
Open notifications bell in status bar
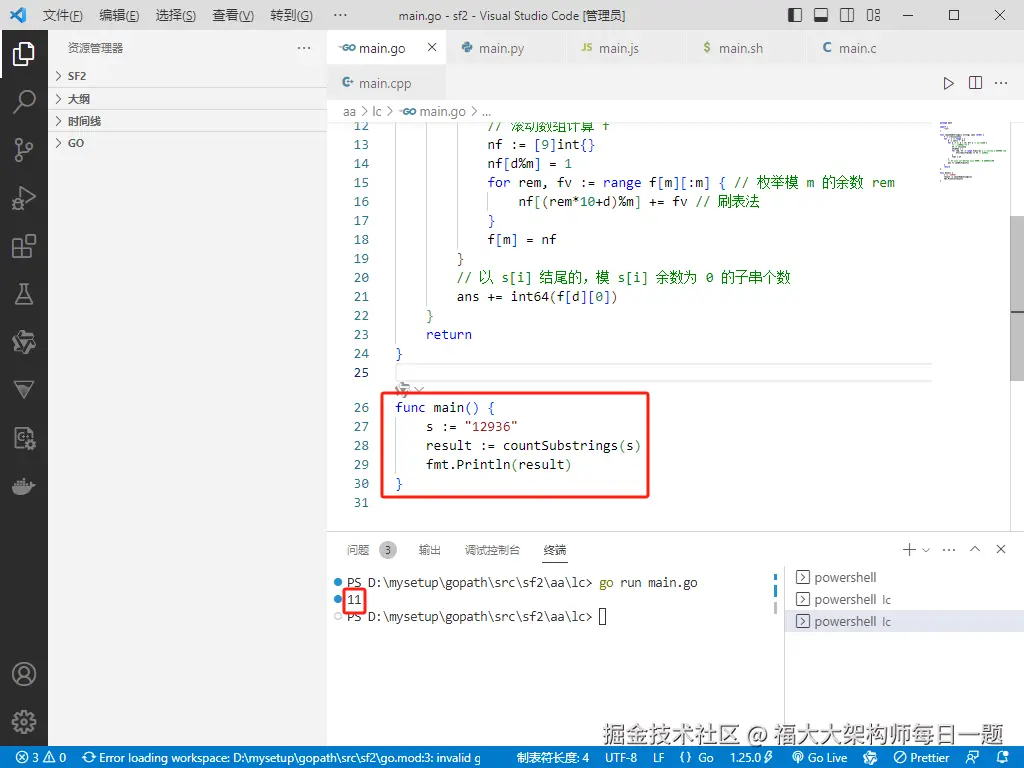click(1004, 758)
